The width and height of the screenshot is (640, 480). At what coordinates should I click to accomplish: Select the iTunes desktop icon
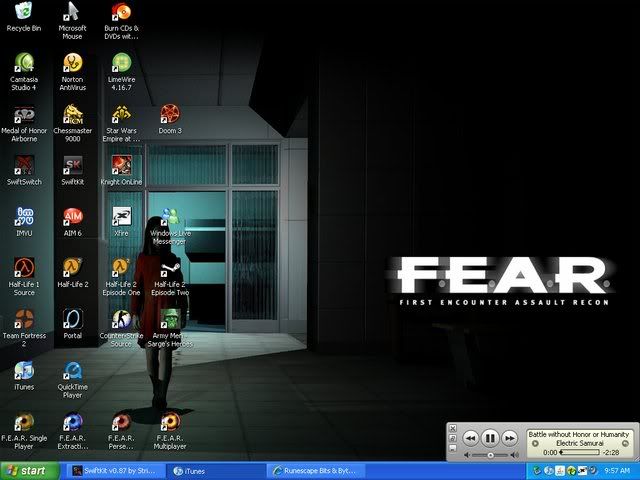(24, 375)
